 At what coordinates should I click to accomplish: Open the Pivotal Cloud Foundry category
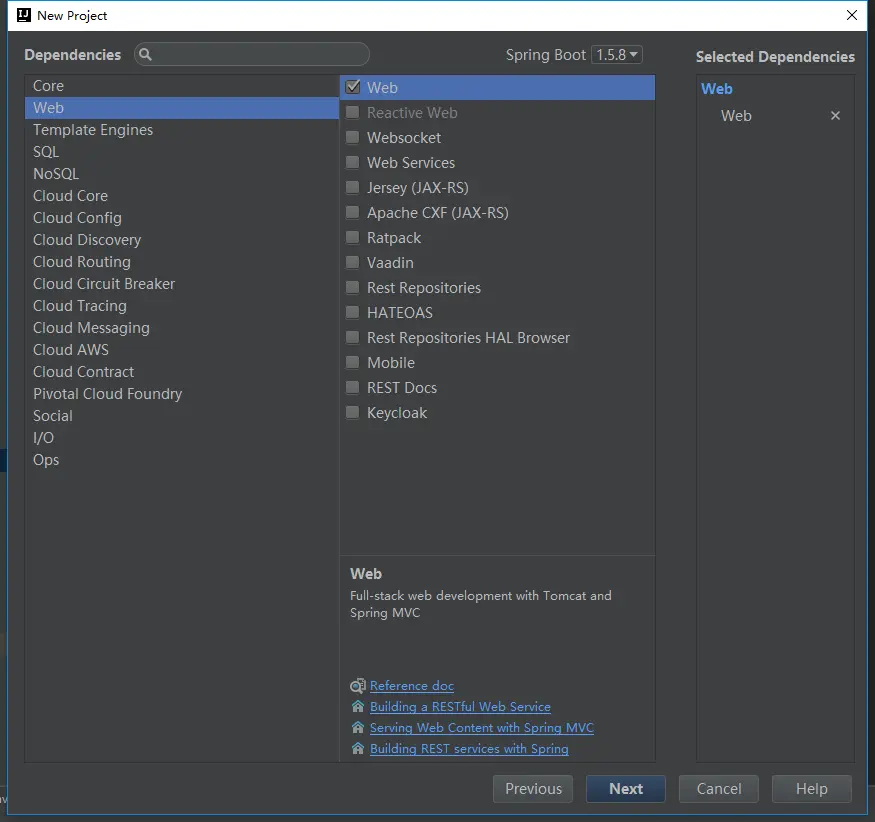[x=181, y=394]
